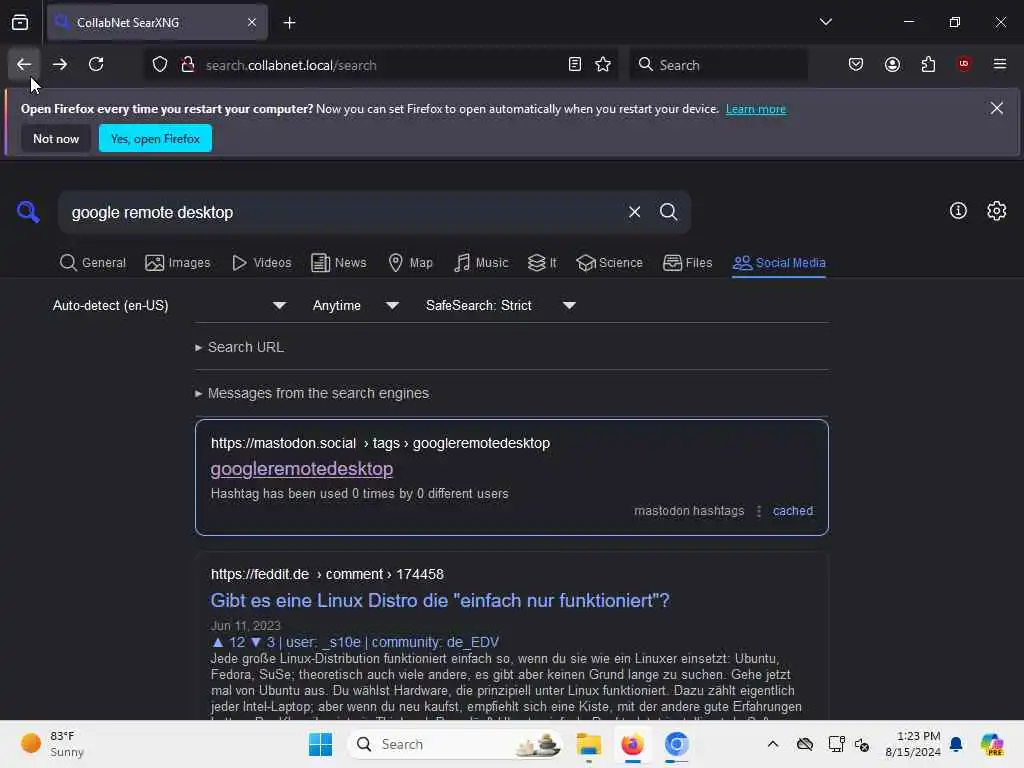Open Pocket save icon in toolbar
1024x768 pixels.
point(856,65)
